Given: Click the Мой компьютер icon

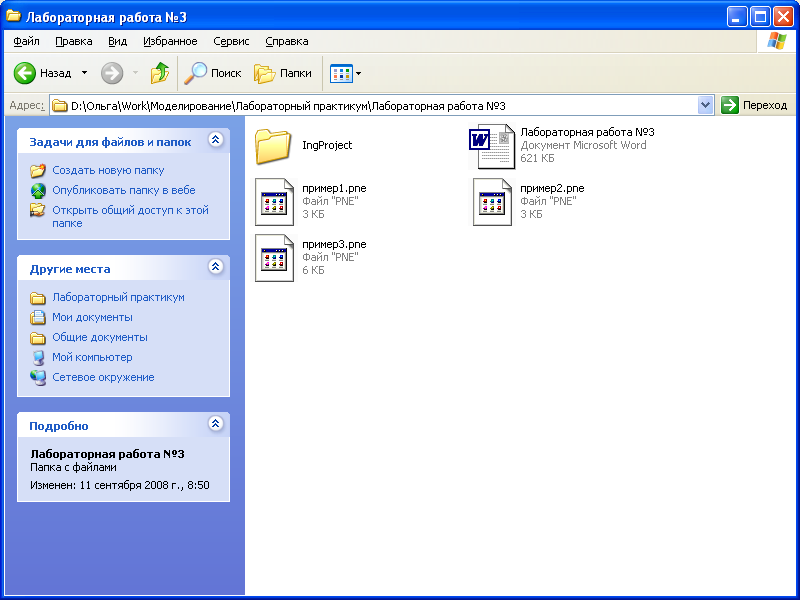Looking at the screenshot, I should coord(38,357).
